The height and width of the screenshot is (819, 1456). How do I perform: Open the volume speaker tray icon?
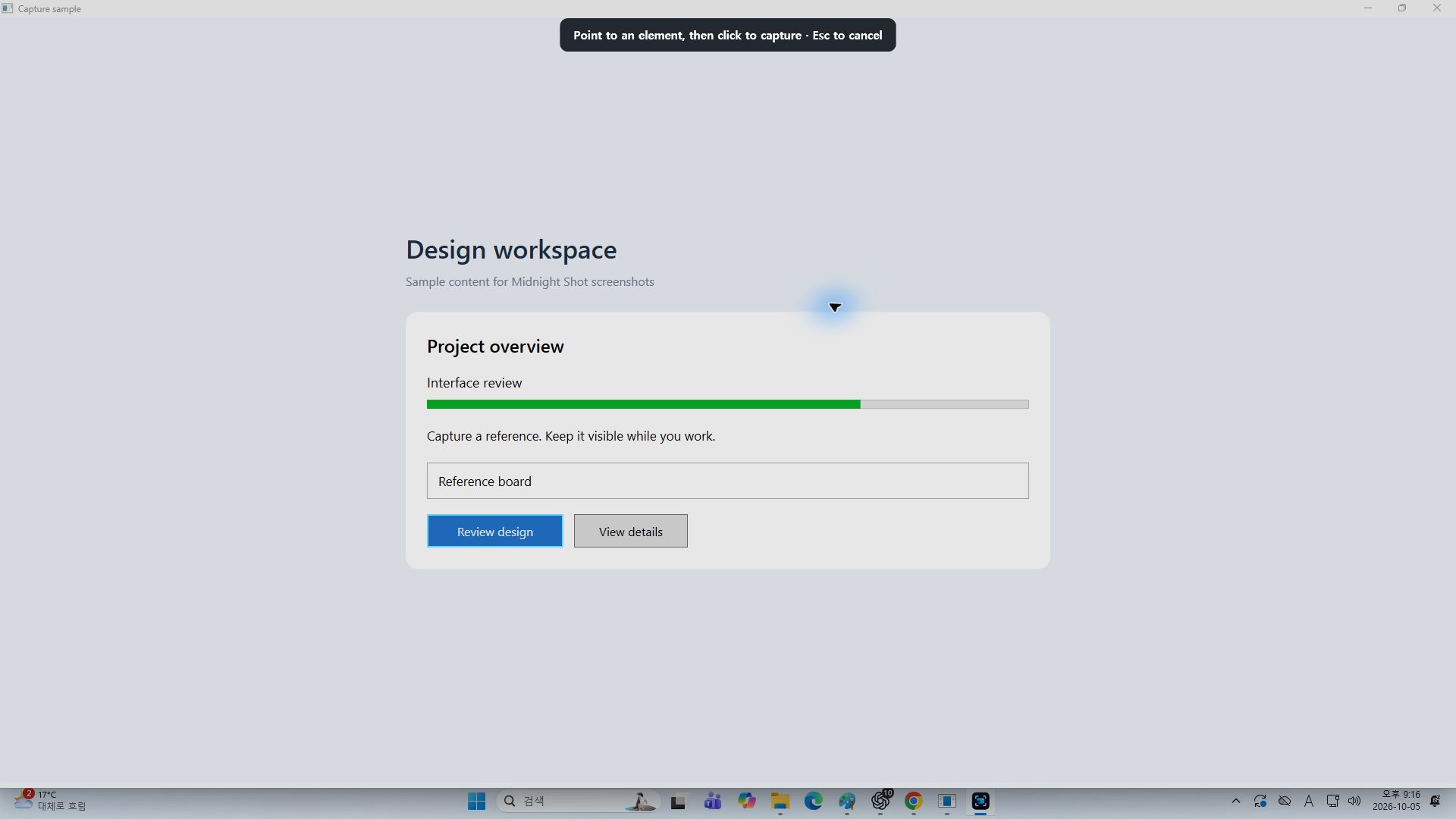[1354, 801]
